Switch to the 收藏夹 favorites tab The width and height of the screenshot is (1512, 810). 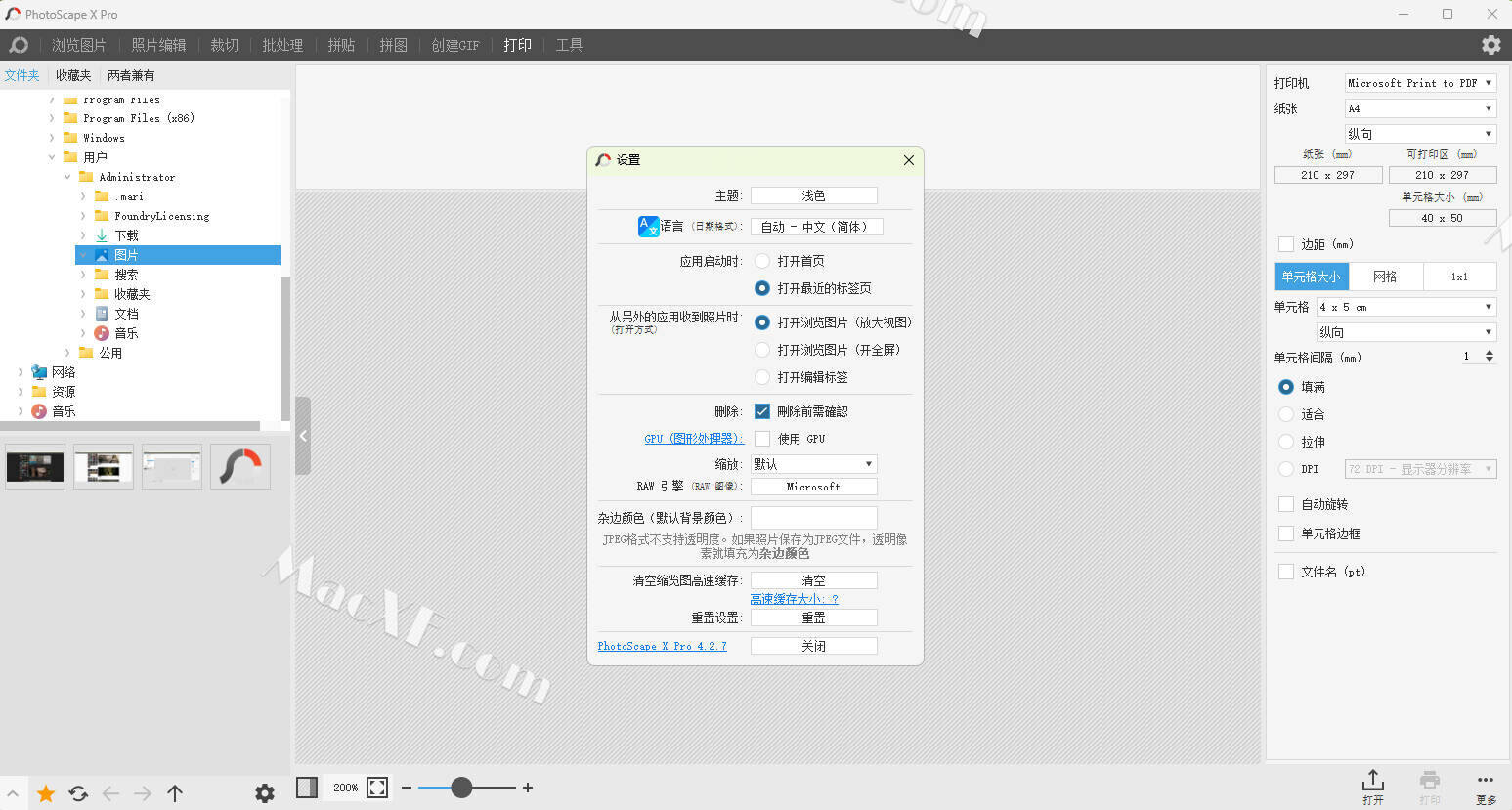coord(73,75)
